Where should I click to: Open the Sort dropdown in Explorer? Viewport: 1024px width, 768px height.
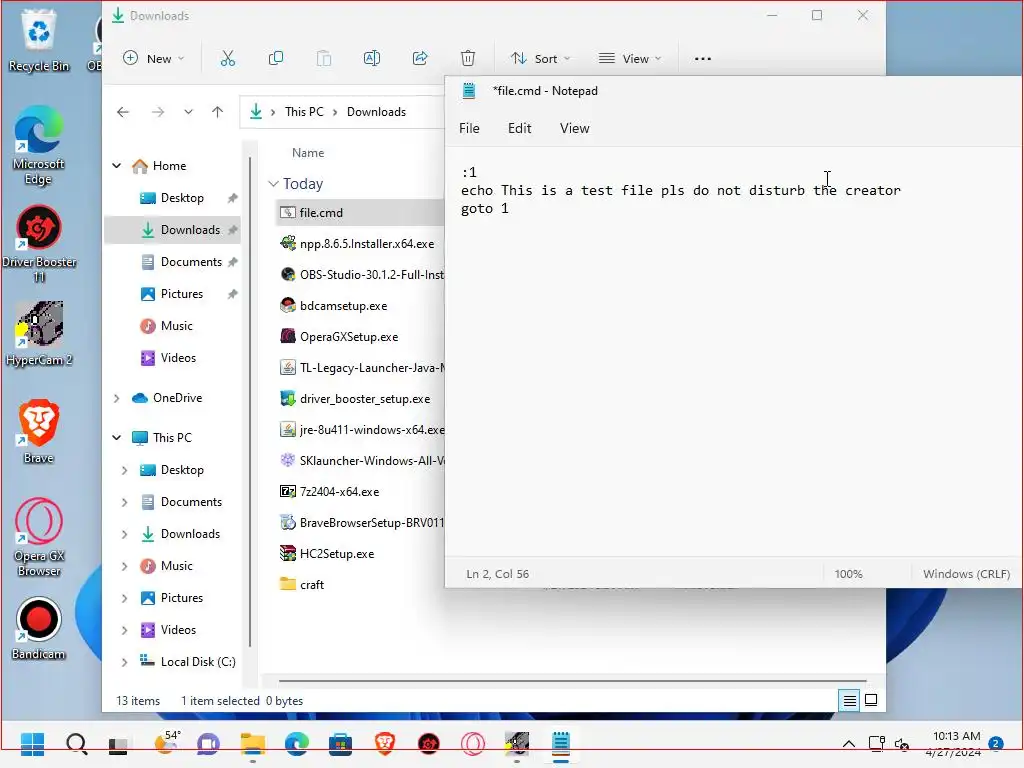point(541,59)
